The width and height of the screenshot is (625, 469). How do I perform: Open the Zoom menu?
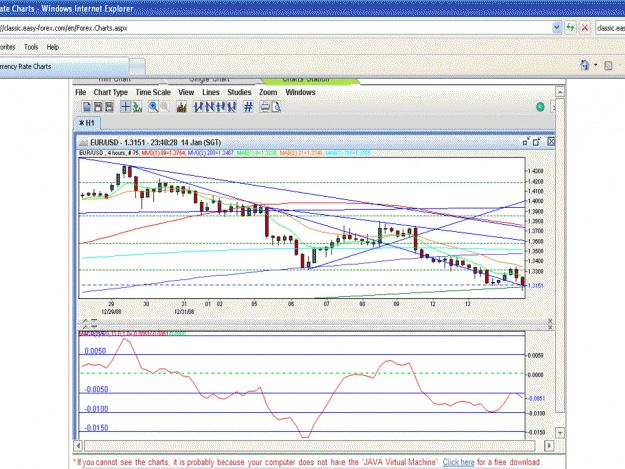tap(268, 92)
